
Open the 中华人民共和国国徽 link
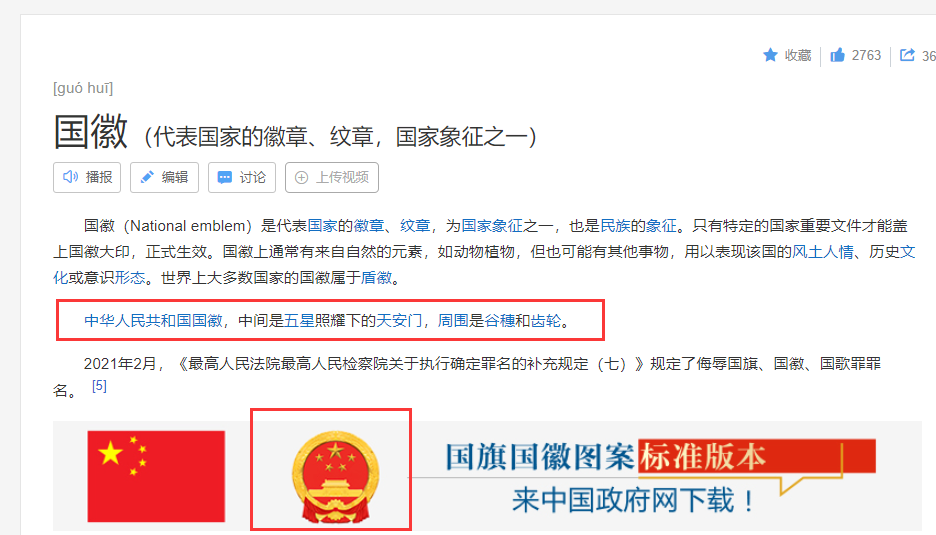(153, 321)
